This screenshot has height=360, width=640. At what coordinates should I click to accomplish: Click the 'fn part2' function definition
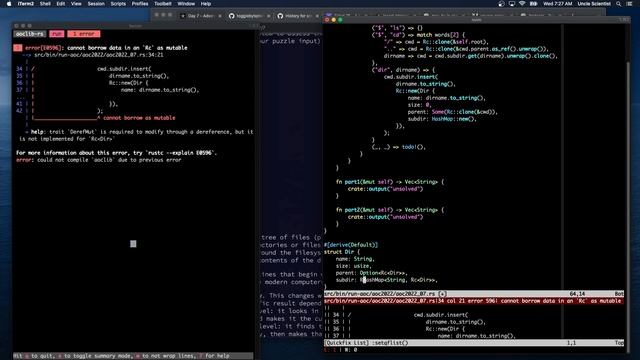click(x=390, y=210)
